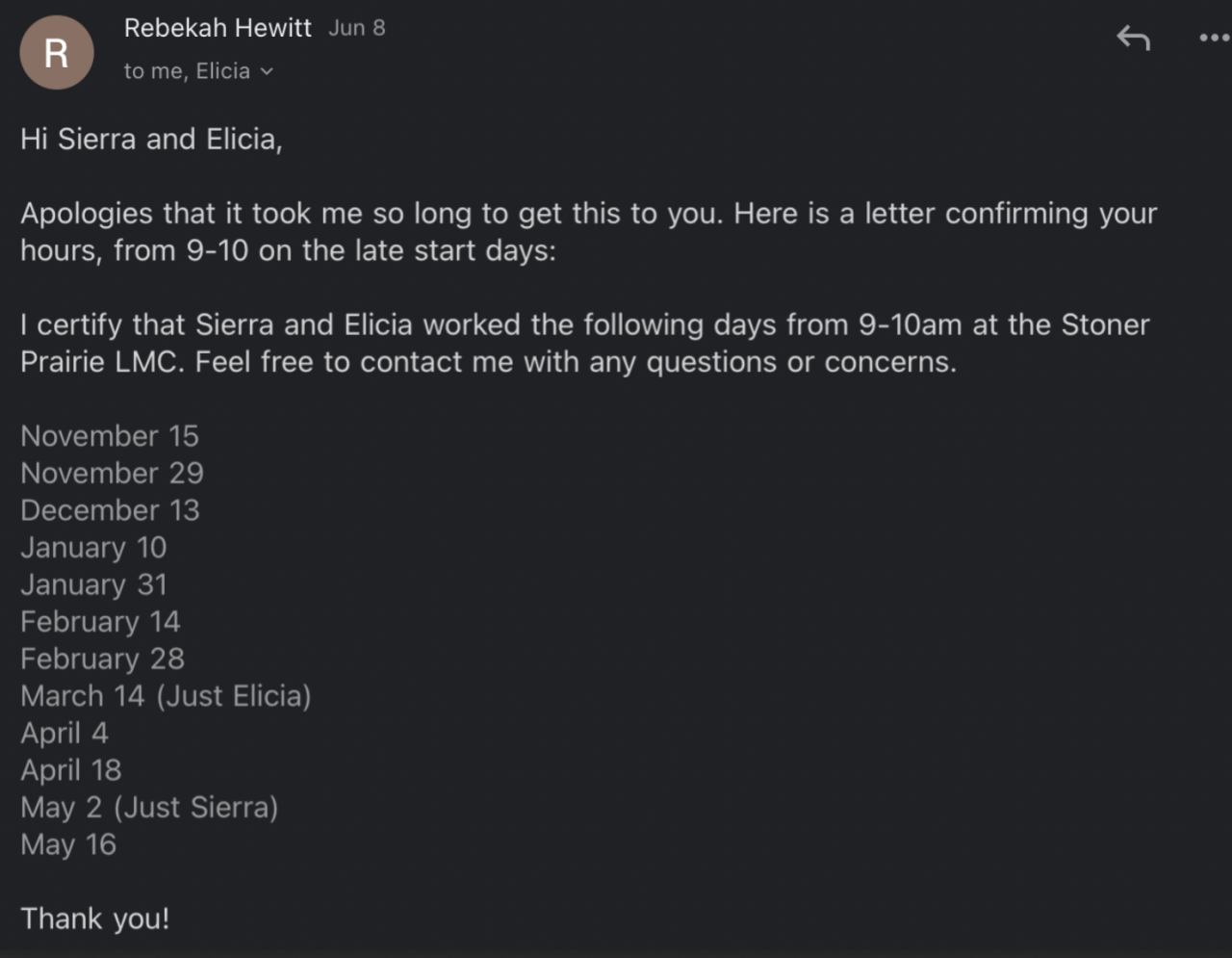Click the "February 28" date line

(102, 659)
